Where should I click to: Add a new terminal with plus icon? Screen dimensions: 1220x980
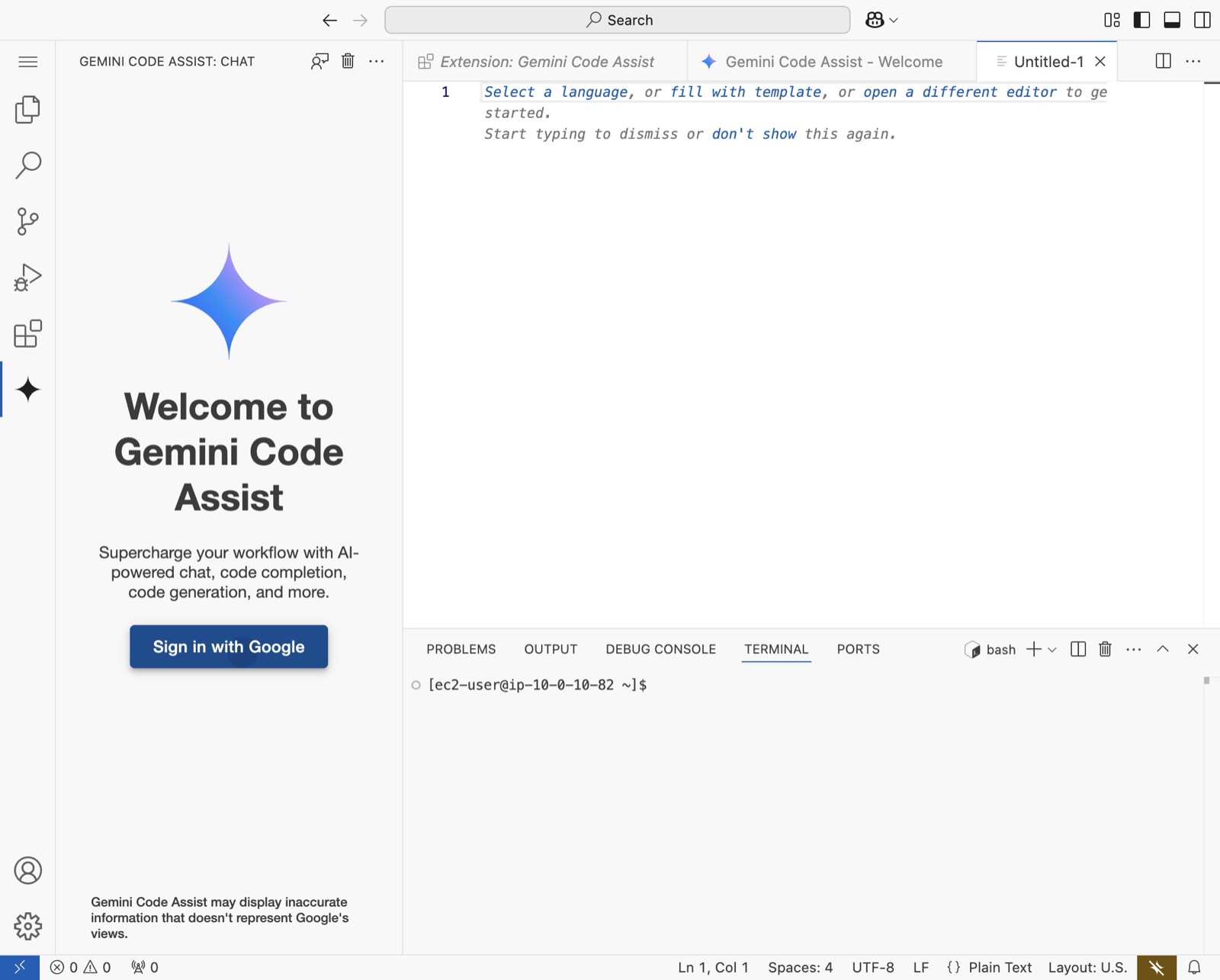1034,649
